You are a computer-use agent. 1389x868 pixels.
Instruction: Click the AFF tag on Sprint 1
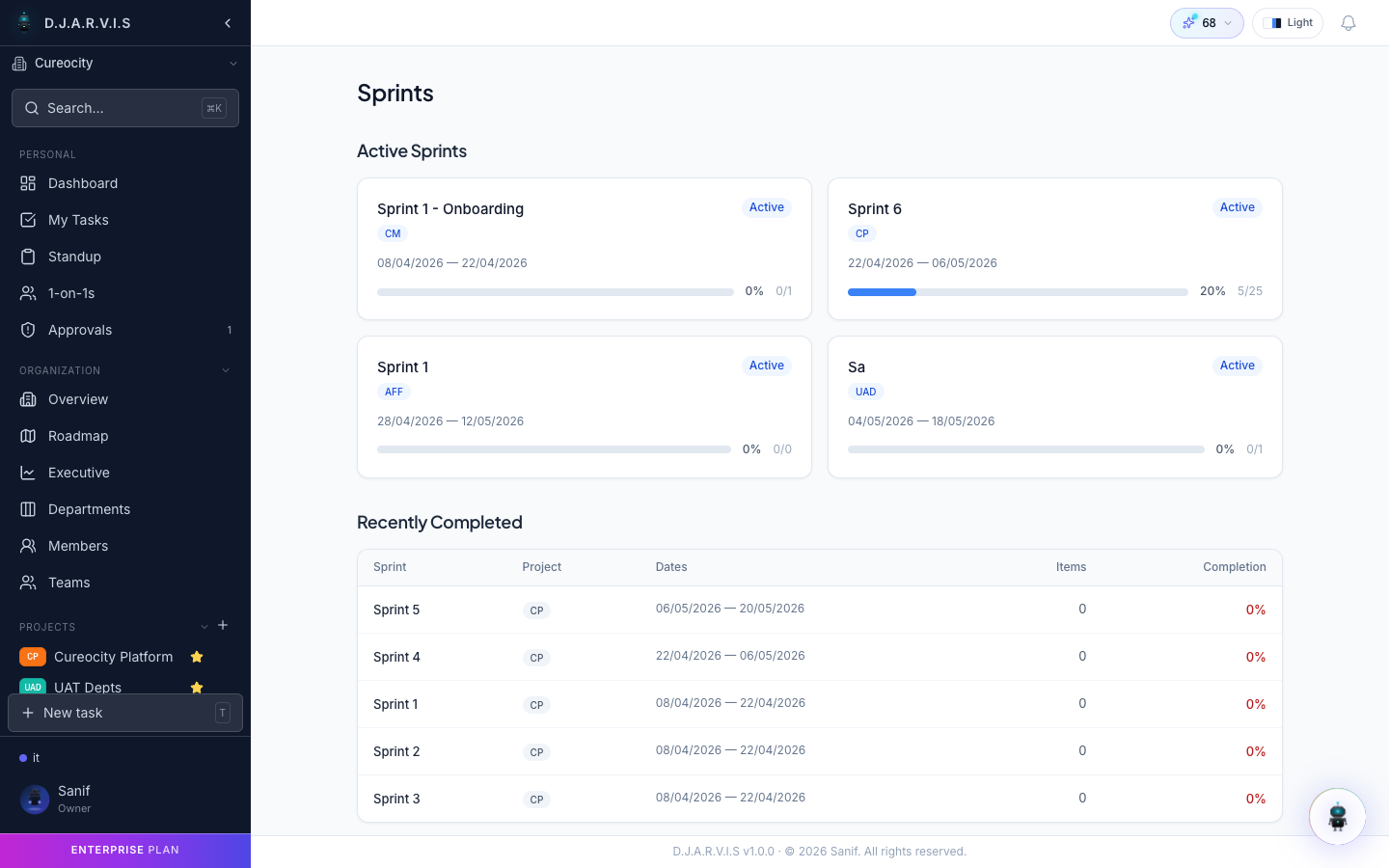(394, 392)
